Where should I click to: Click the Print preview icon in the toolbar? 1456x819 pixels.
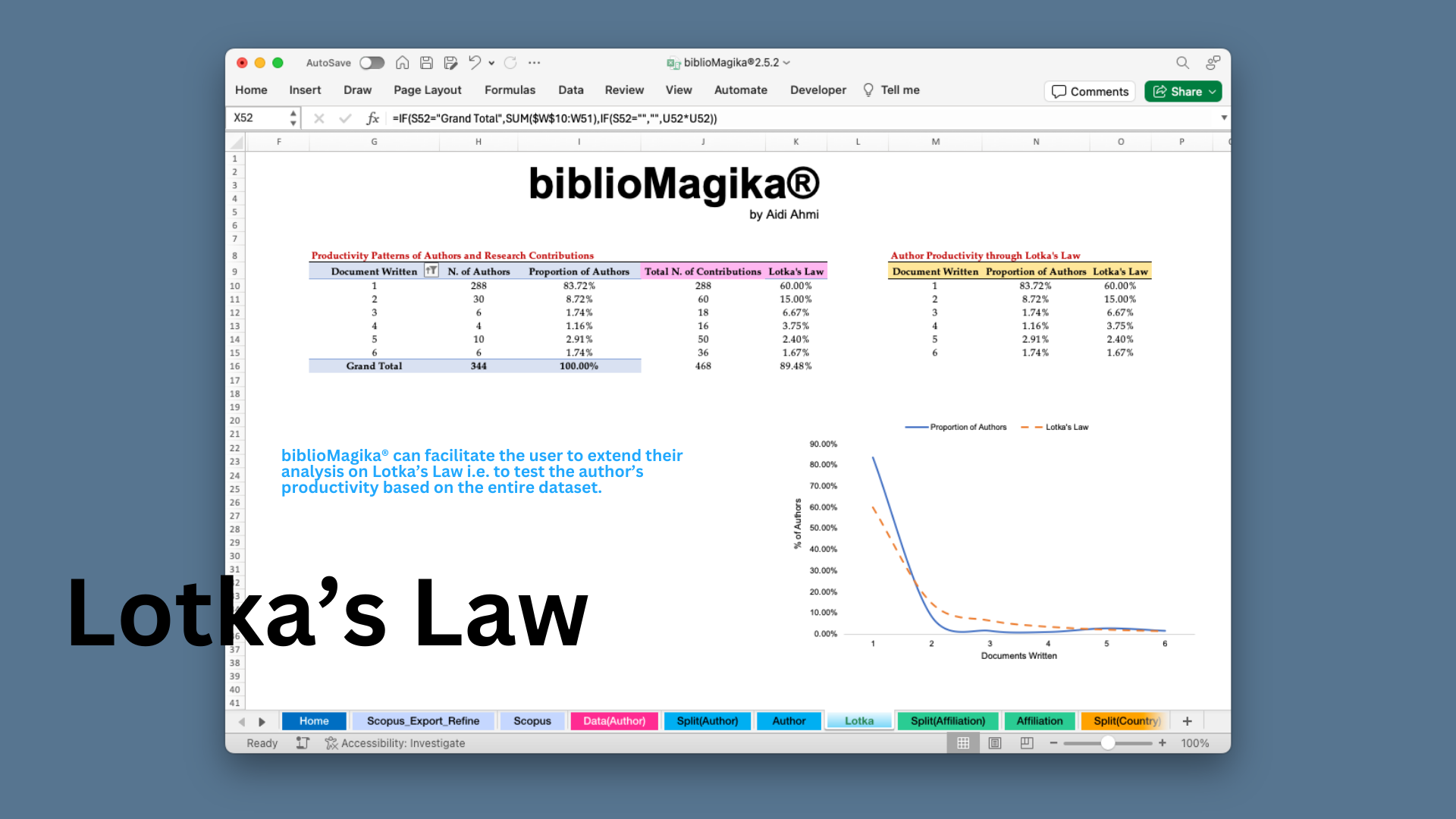[x=450, y=63]
